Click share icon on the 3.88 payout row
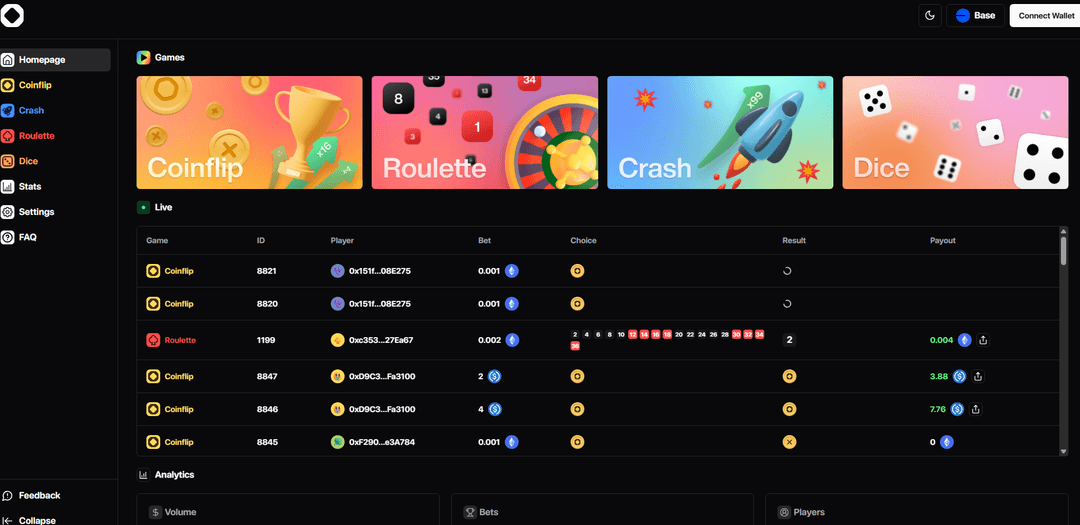1080x525 pixels. pos(978,377)
